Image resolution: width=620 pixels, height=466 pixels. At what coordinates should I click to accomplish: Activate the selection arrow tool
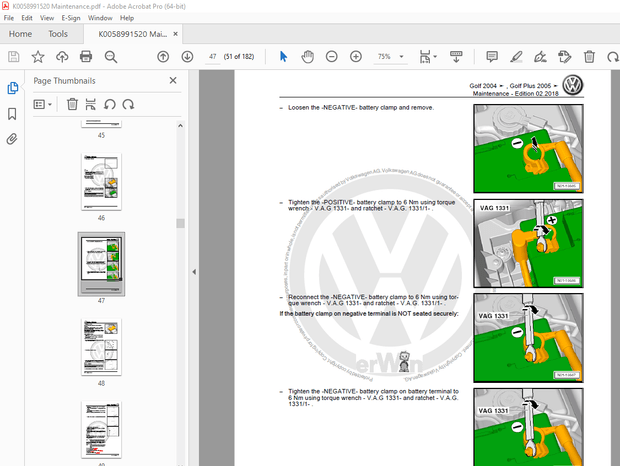pos(283,57)
